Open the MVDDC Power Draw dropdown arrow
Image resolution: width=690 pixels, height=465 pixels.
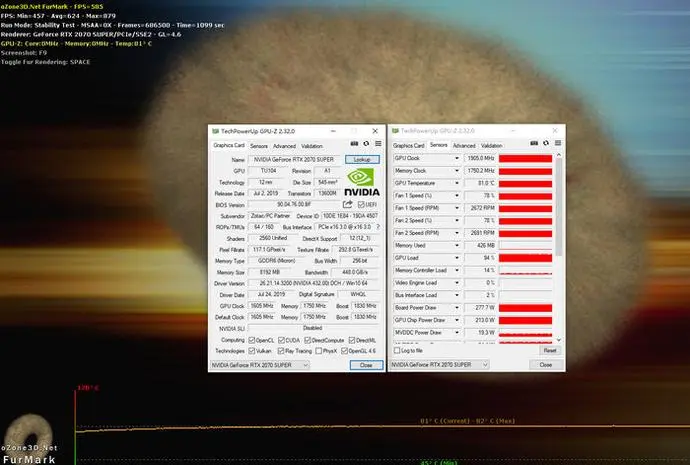pos(456,333)
